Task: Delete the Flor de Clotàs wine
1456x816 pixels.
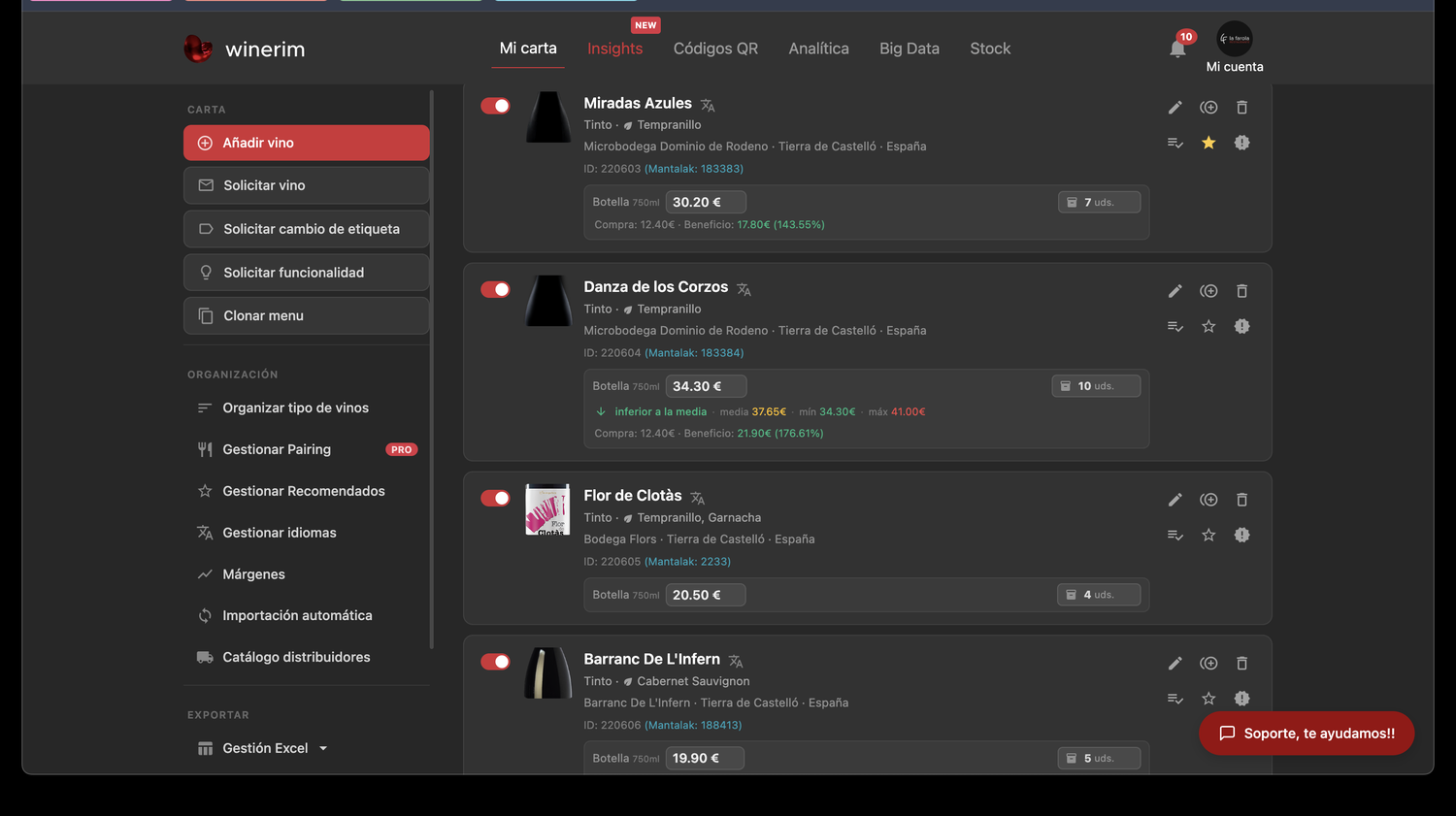Action: pos(1241,500)
